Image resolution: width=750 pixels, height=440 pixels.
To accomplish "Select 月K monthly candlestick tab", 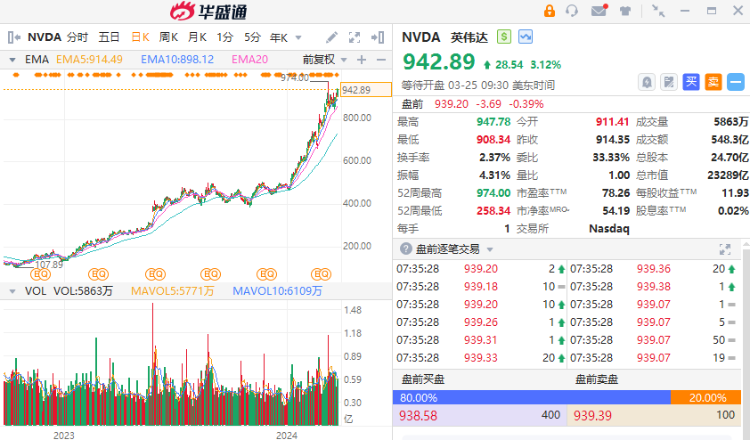I will 197,37.
